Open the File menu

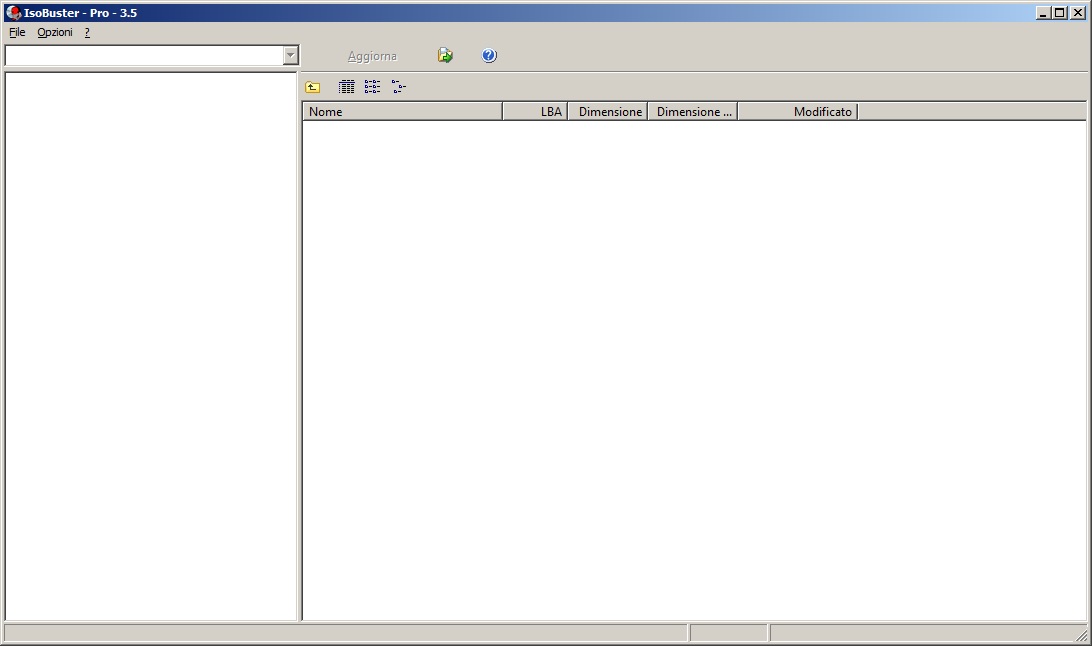click(17, 33)
